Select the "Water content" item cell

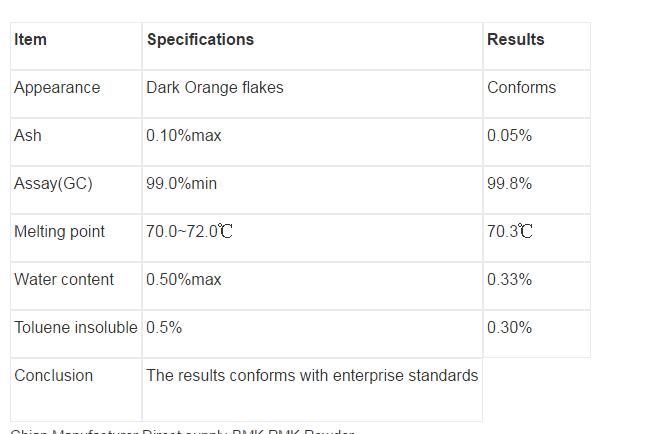click(x=64, y=280)
